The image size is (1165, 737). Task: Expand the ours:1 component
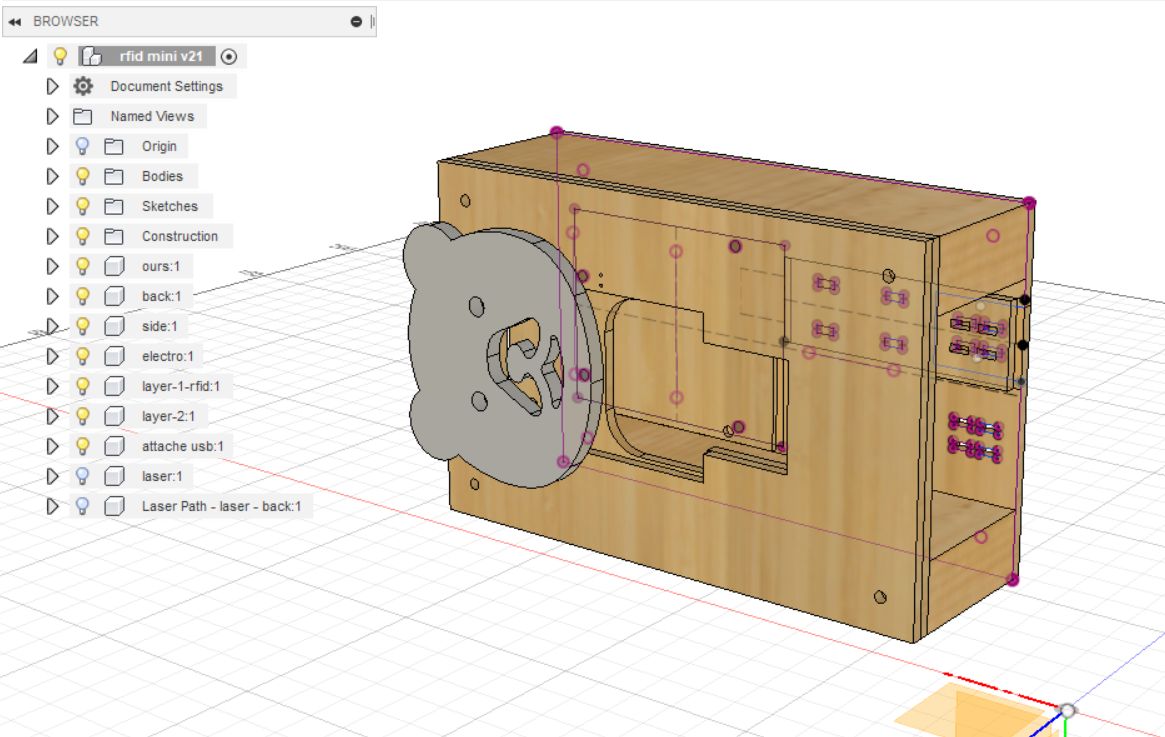coord(52,266)
